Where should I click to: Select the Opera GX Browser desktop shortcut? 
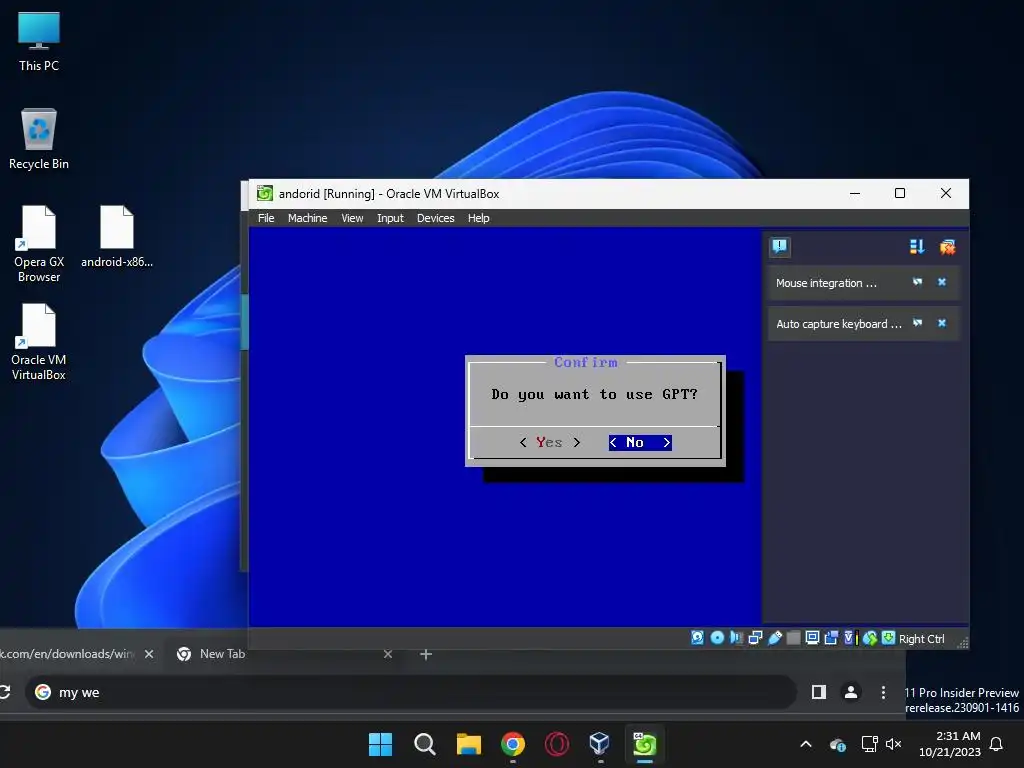(x=39, y=244)
